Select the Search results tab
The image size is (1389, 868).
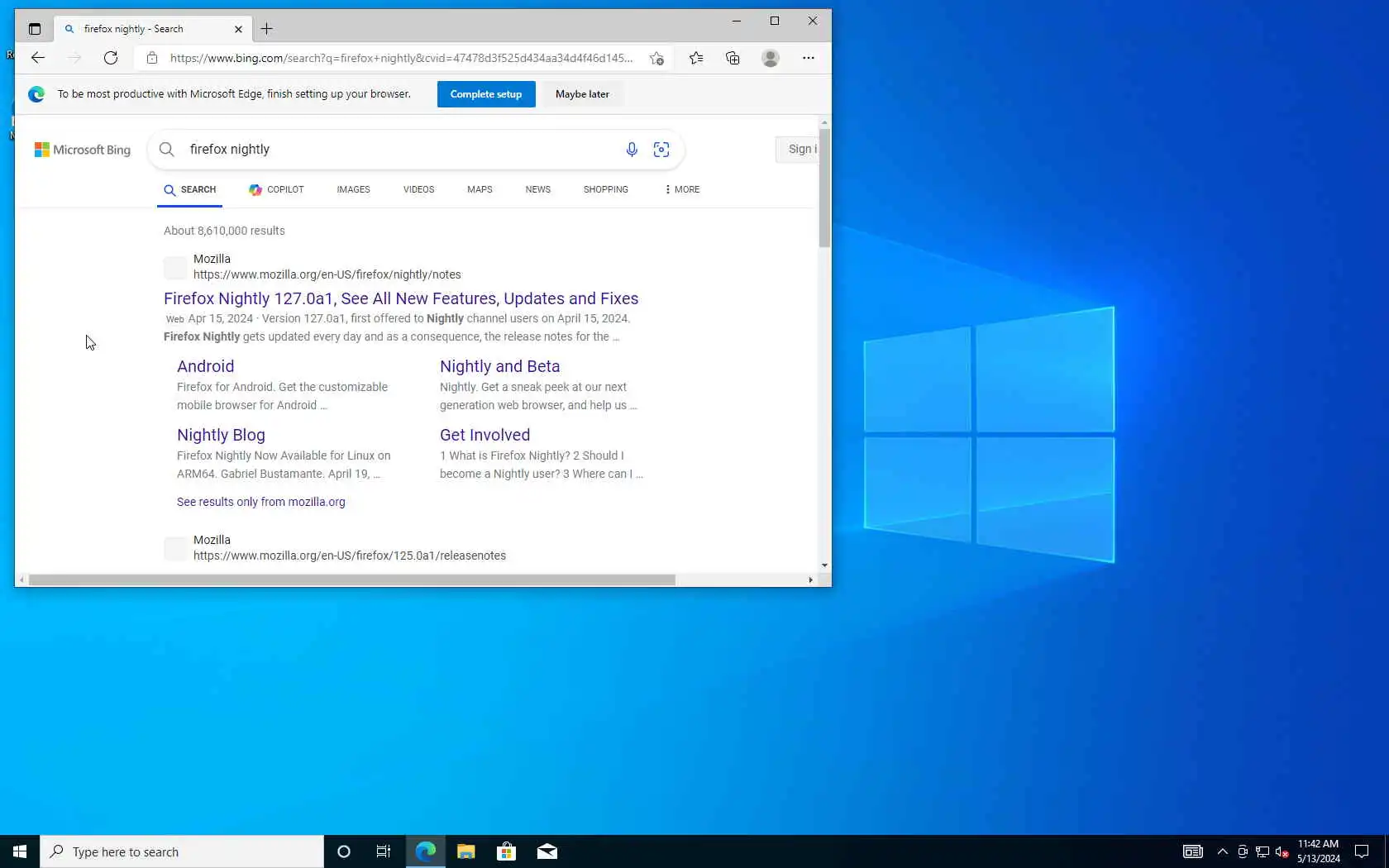pyautogui.click(x=189, y=189)
